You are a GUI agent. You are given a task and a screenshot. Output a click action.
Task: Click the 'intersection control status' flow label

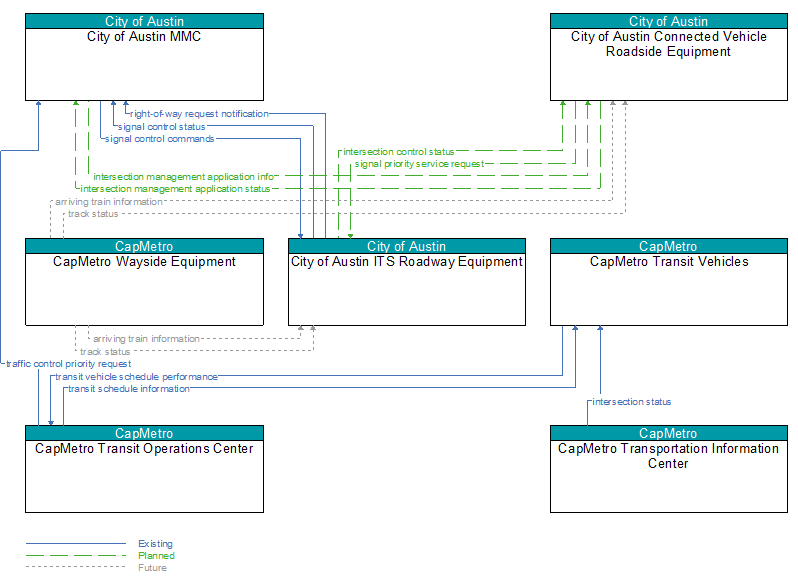pyautogui.click(x=398, y=152)
